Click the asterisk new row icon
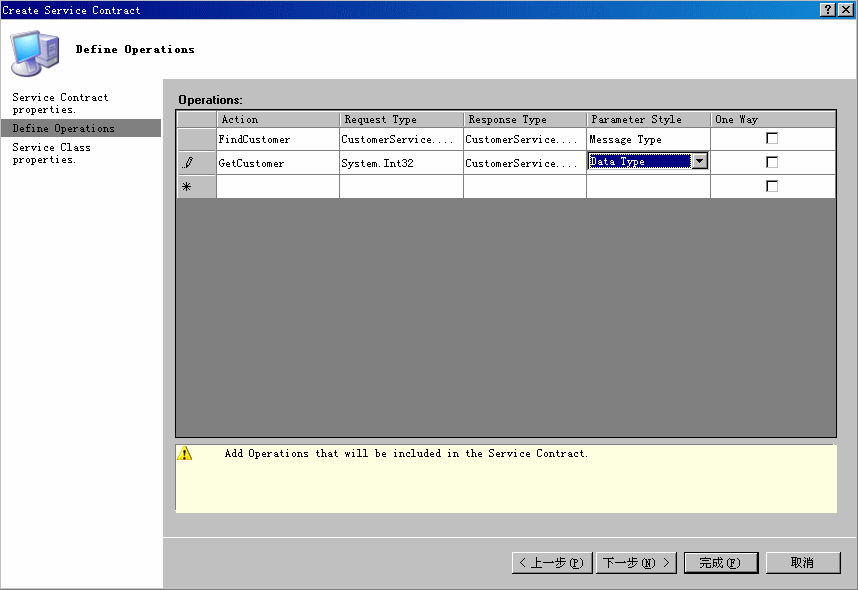Viewport: 858px width, 590px height. (187, 187)
